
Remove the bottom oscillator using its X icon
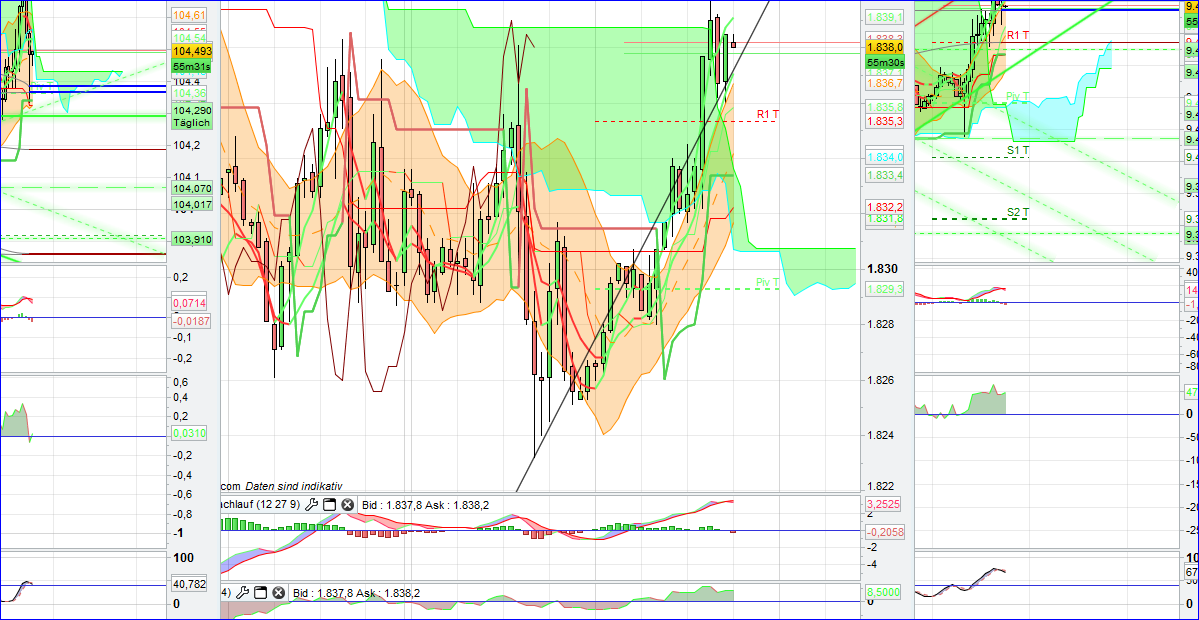click(278, 592)
